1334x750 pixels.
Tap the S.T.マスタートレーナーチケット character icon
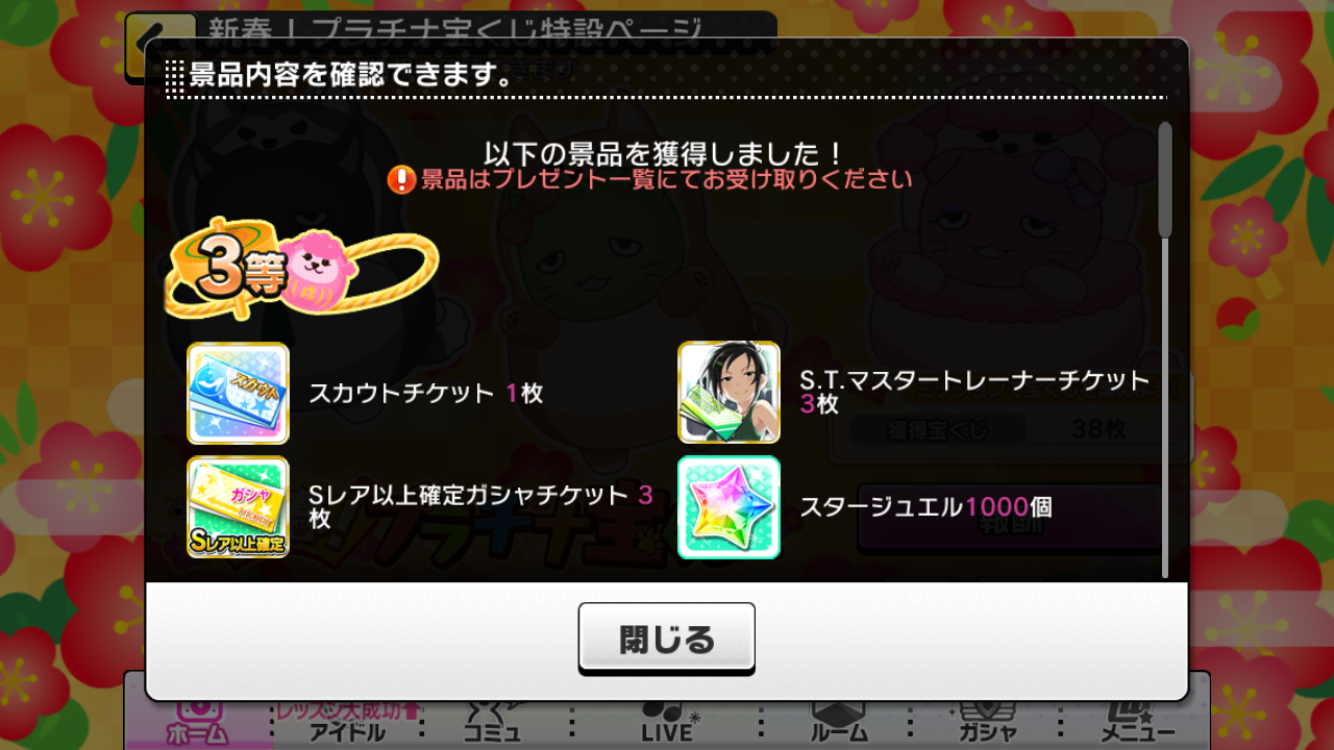729,392
